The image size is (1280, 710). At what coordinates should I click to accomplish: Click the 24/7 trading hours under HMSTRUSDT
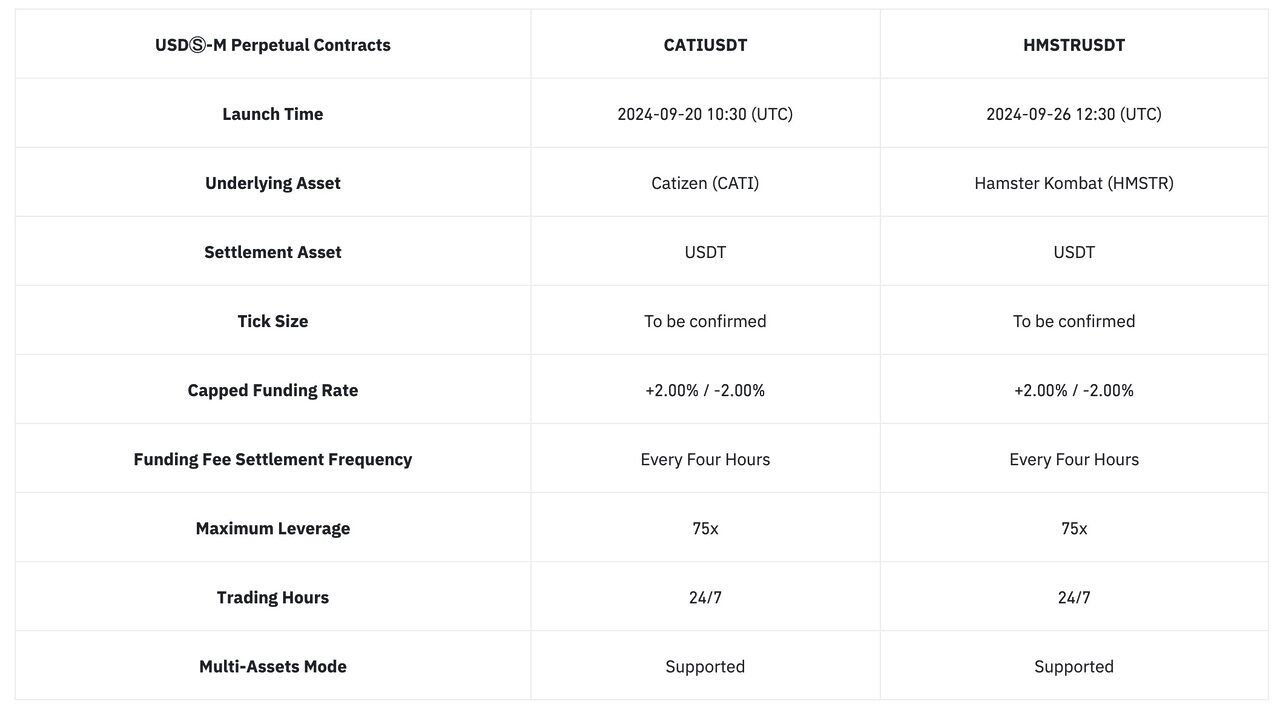[1074, 597]
